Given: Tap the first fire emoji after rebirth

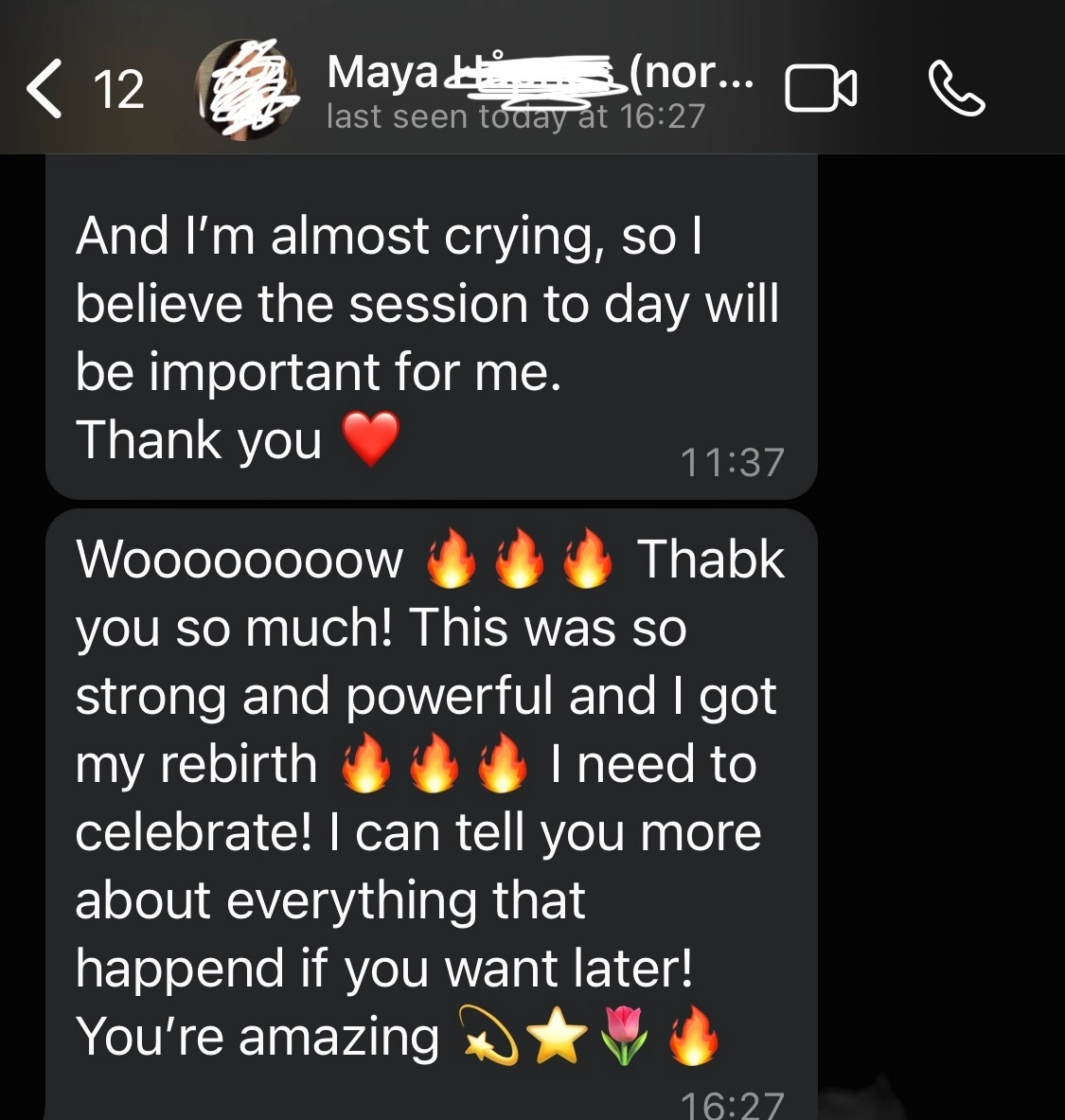Looking at the screenshot, I should coord(366,763).
